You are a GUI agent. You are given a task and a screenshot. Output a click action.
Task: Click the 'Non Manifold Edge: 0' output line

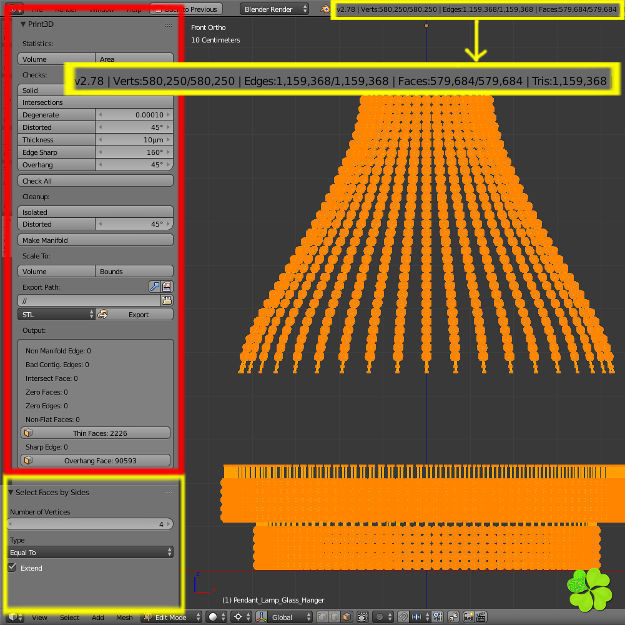pos(58,351)
